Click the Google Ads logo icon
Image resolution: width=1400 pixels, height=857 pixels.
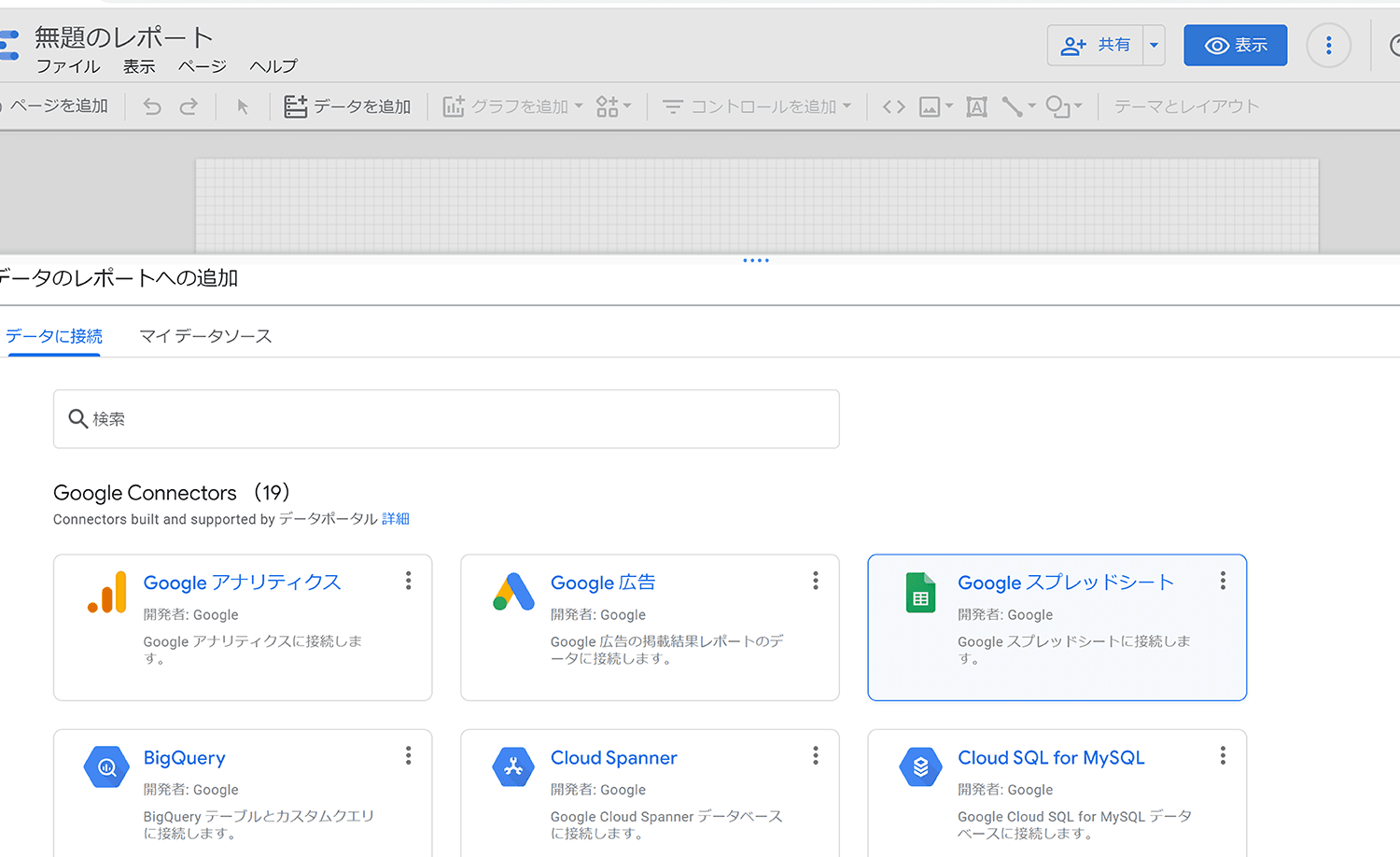tap(513, 592)
